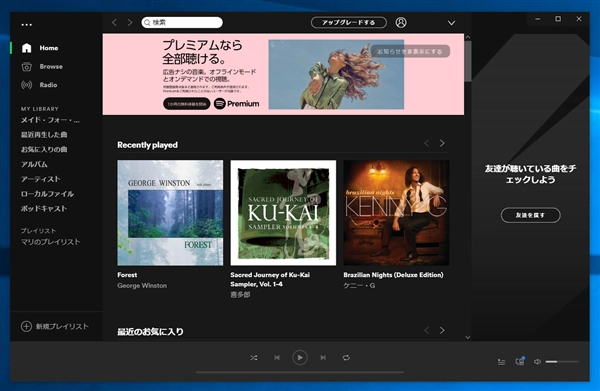Click the scrollbar up arrow
The image size is (600, 391).
point(468,37)
